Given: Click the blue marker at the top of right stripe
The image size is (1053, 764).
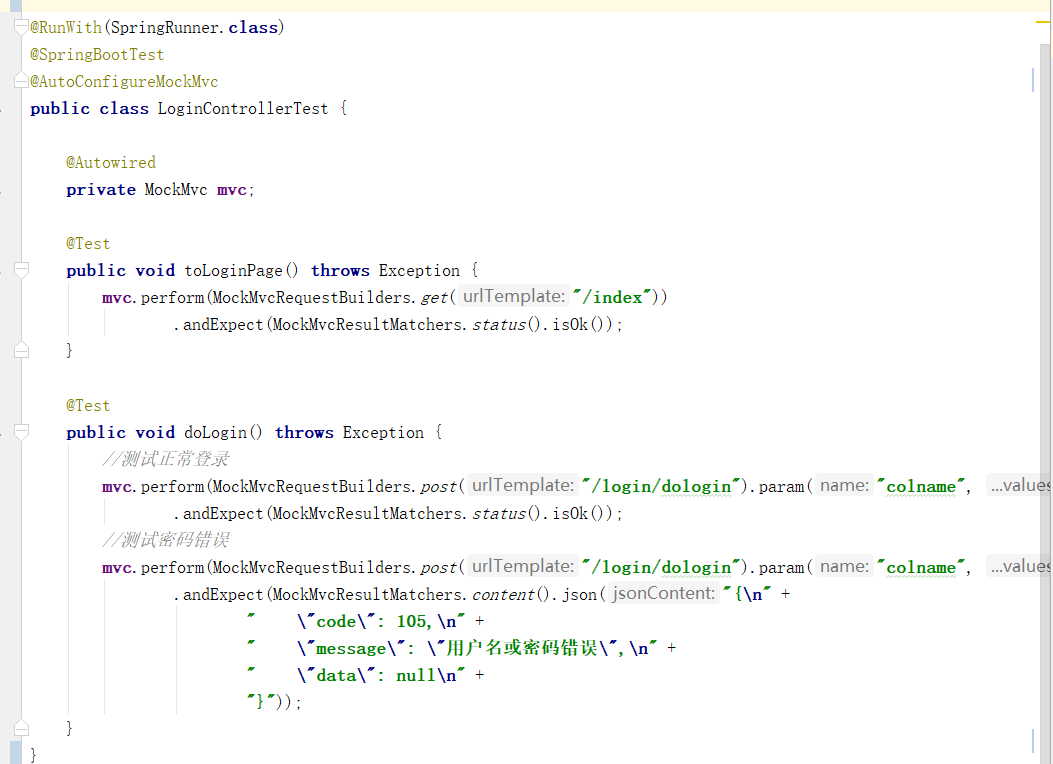Looking at the screenshot, I should pyautogui.click(x=1033, y=80).
